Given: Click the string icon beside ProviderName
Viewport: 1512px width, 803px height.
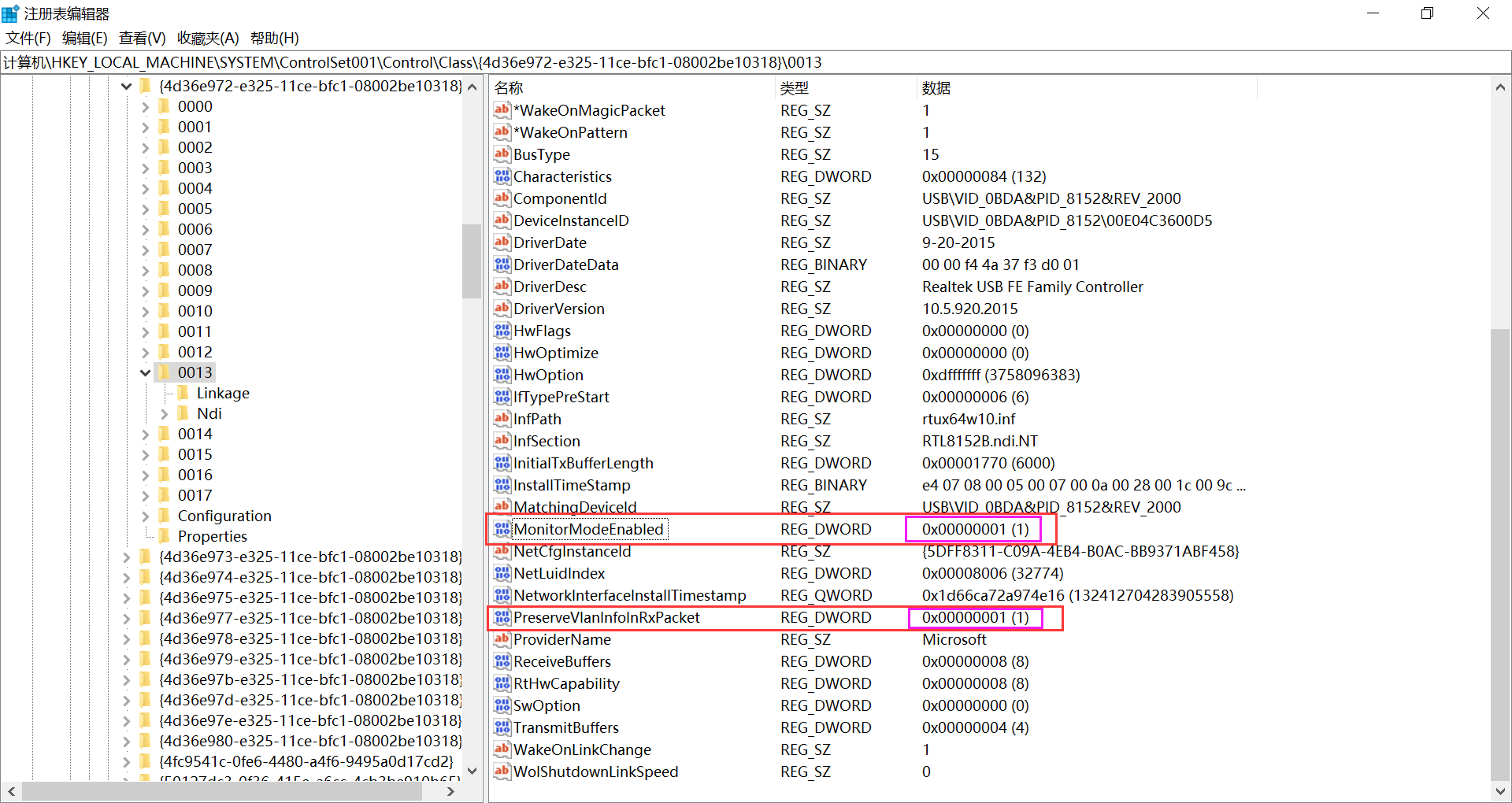Looking at the screenshot, I should pyautogui.click(x=502, y=639).
